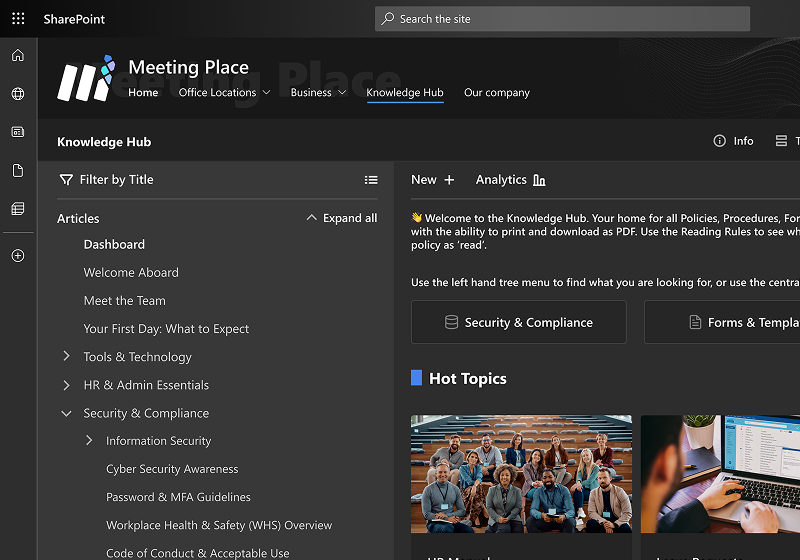Screen dimensions: 800x560
Task: Expand the HR & Admin Essentials node
Action: coord(66,385)
